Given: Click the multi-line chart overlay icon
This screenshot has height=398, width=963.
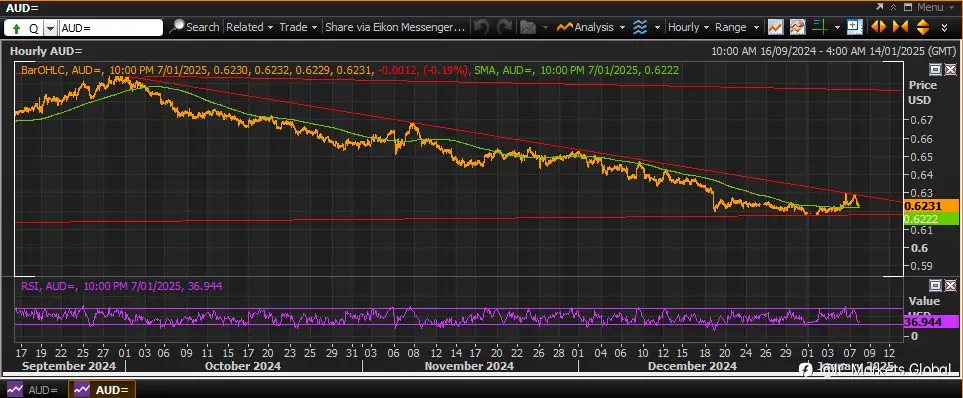Looking at the screenshot, I should click(x=798, y=27).
